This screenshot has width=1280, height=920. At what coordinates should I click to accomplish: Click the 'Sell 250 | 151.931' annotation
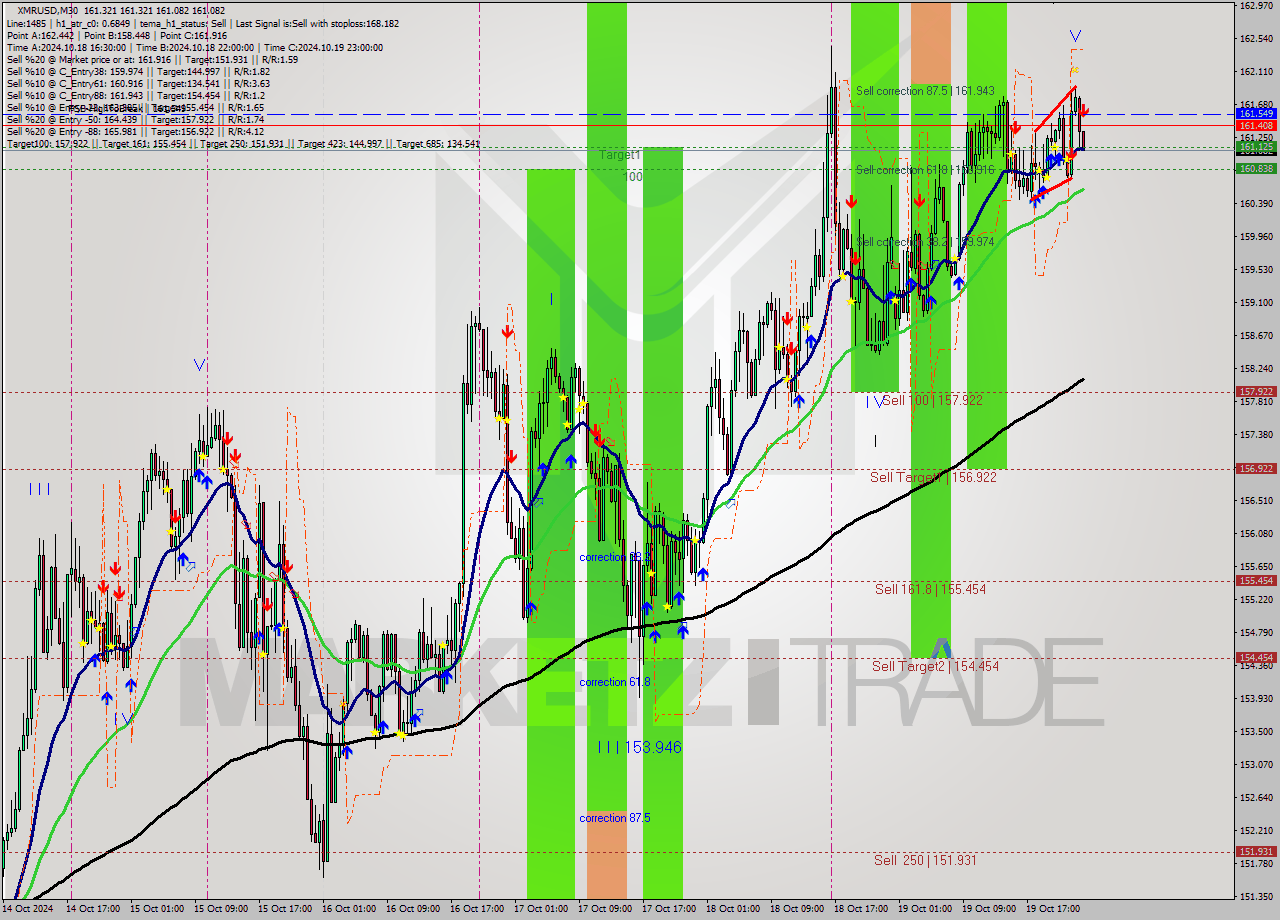[925, 860]
